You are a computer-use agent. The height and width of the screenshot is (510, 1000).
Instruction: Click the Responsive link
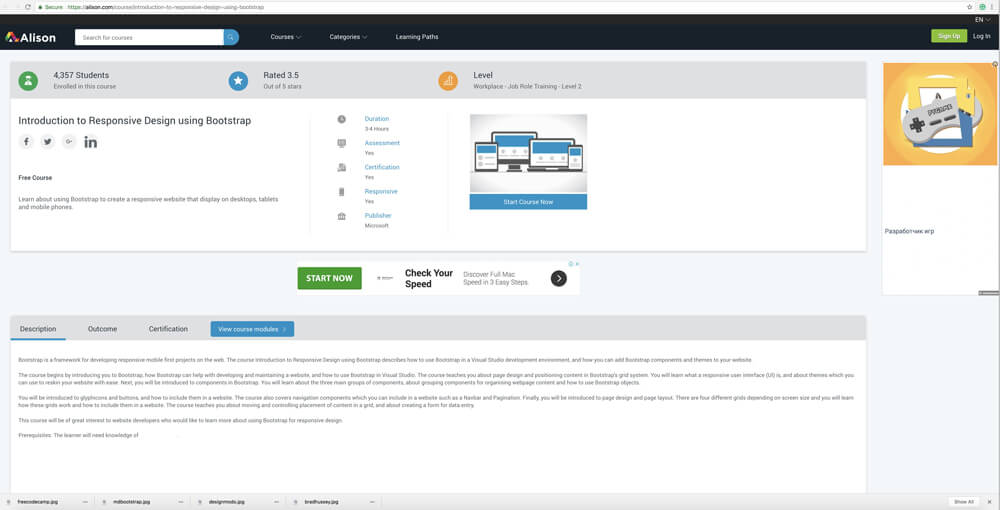[381, 192]
